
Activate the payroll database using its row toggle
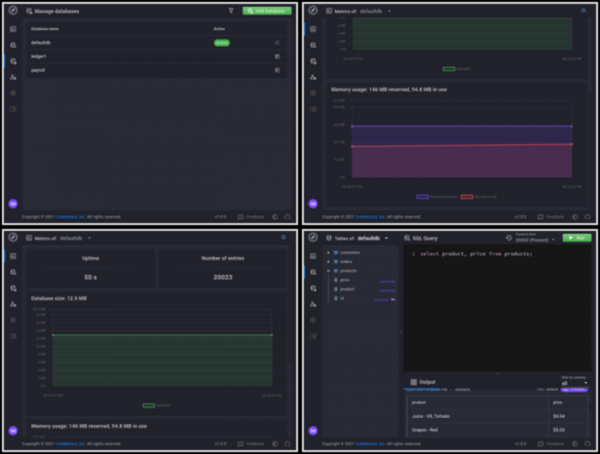pos(277,70)
